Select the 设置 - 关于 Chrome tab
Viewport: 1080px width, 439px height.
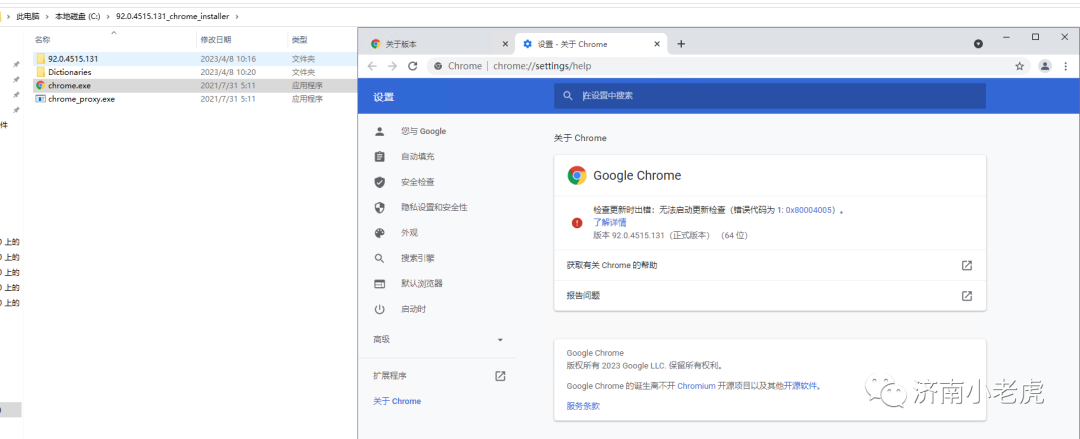591,44
